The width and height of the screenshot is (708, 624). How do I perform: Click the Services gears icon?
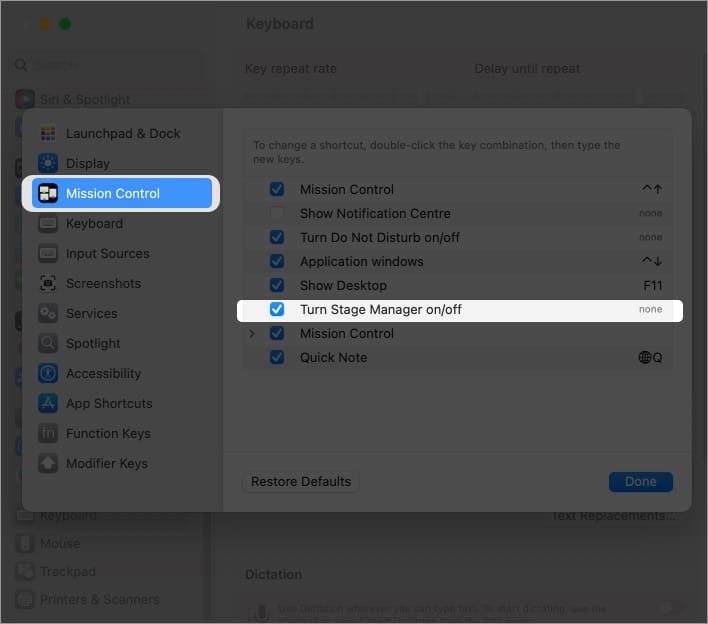tap(48, 313)
